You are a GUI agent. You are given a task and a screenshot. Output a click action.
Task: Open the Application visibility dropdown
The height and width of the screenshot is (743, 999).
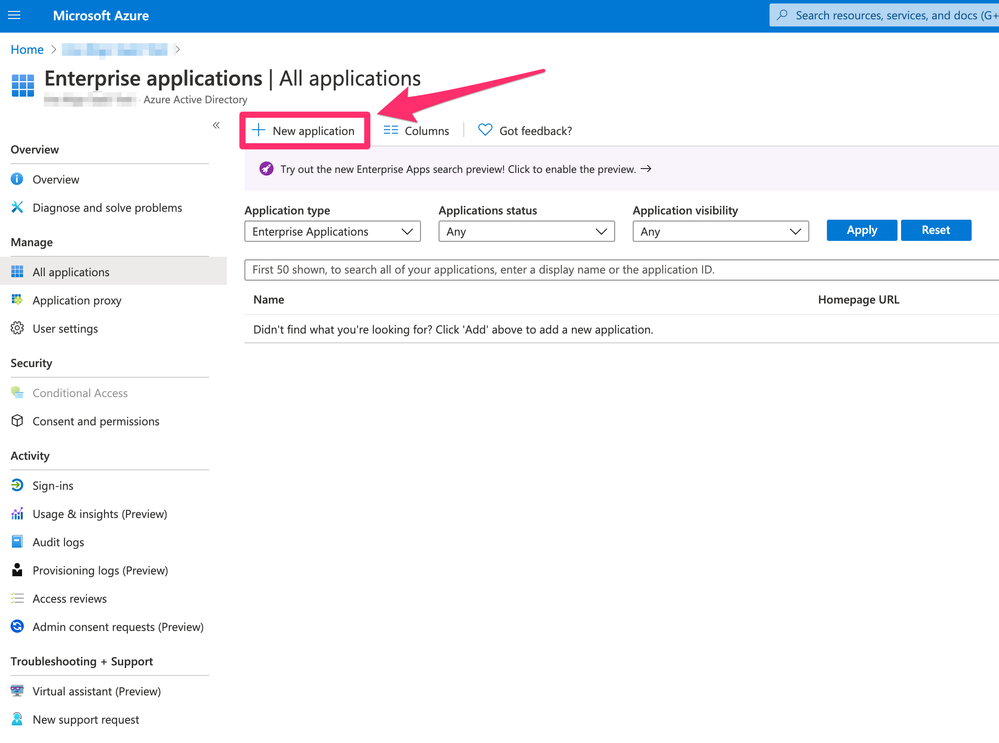(721, 231)
